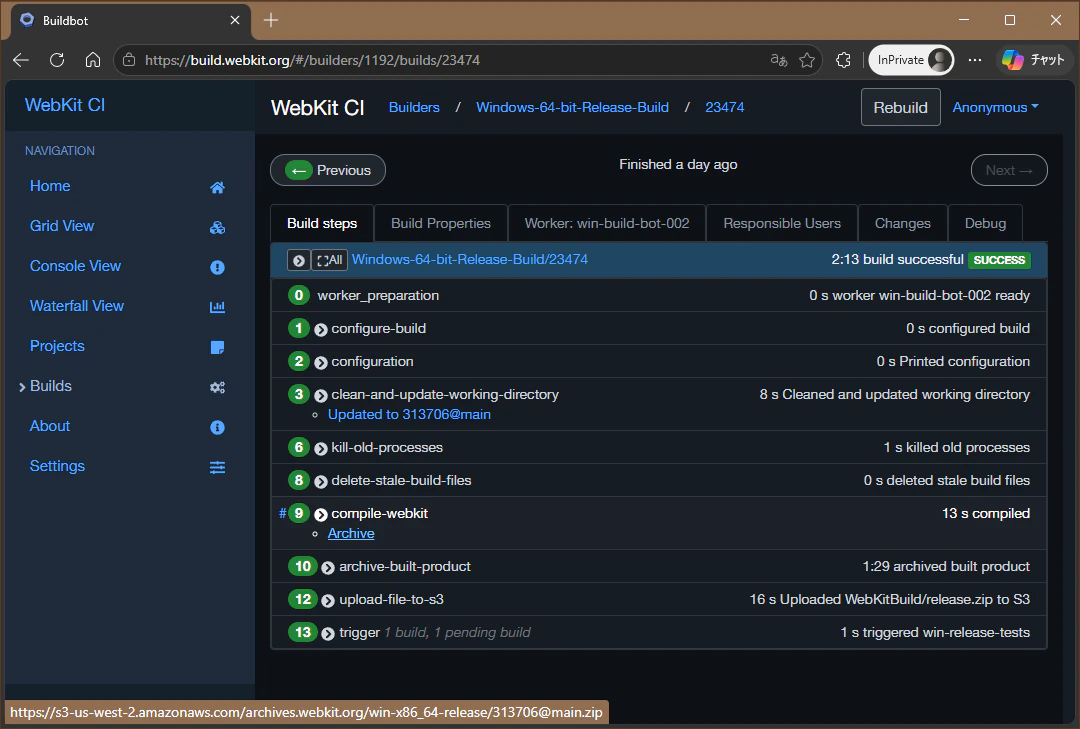Screen dimensions: 1080x729
Task: Open the Changes tab
Action: (x=902, y=223)
